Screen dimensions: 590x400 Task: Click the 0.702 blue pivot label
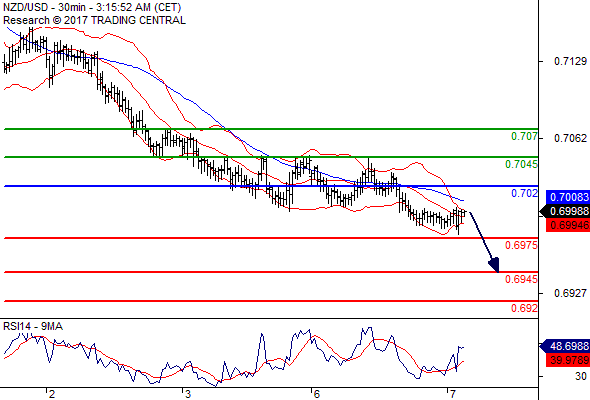(524, 193)
